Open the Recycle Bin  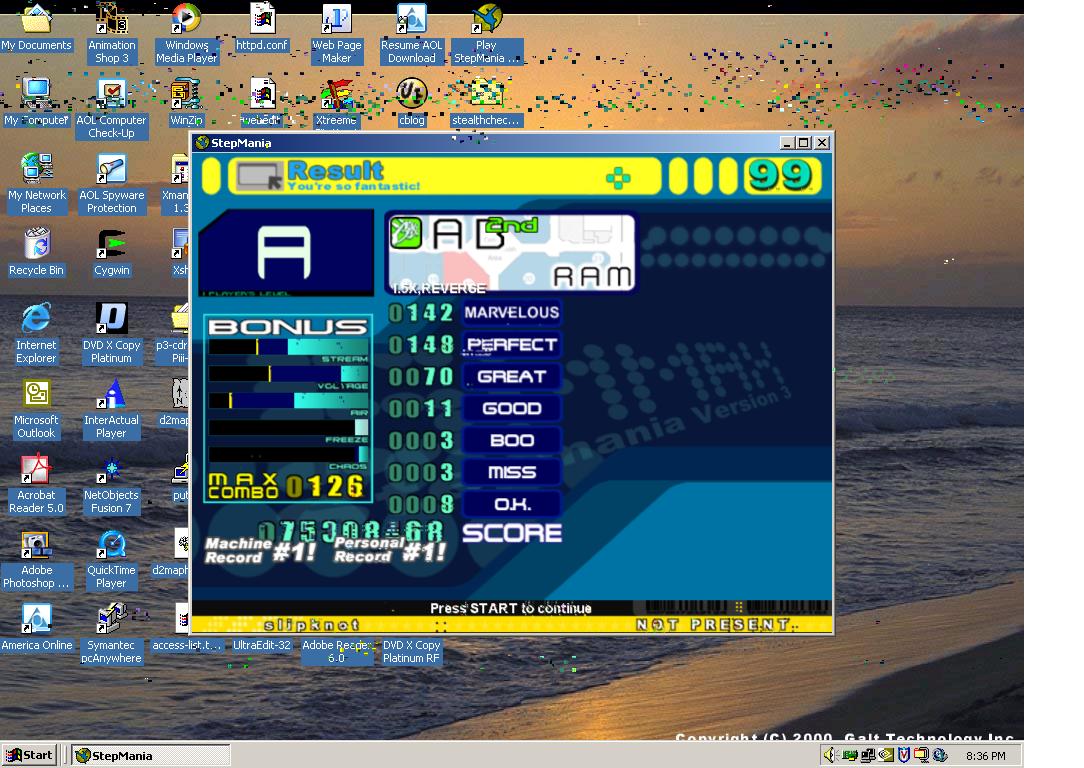[36, 252]
